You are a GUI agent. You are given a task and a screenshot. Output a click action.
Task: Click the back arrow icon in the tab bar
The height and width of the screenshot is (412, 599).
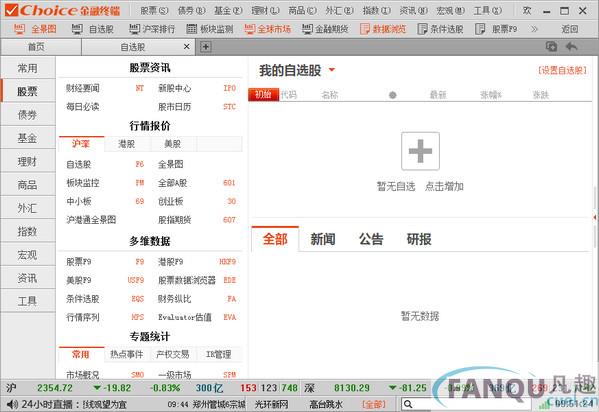(571, 47)
